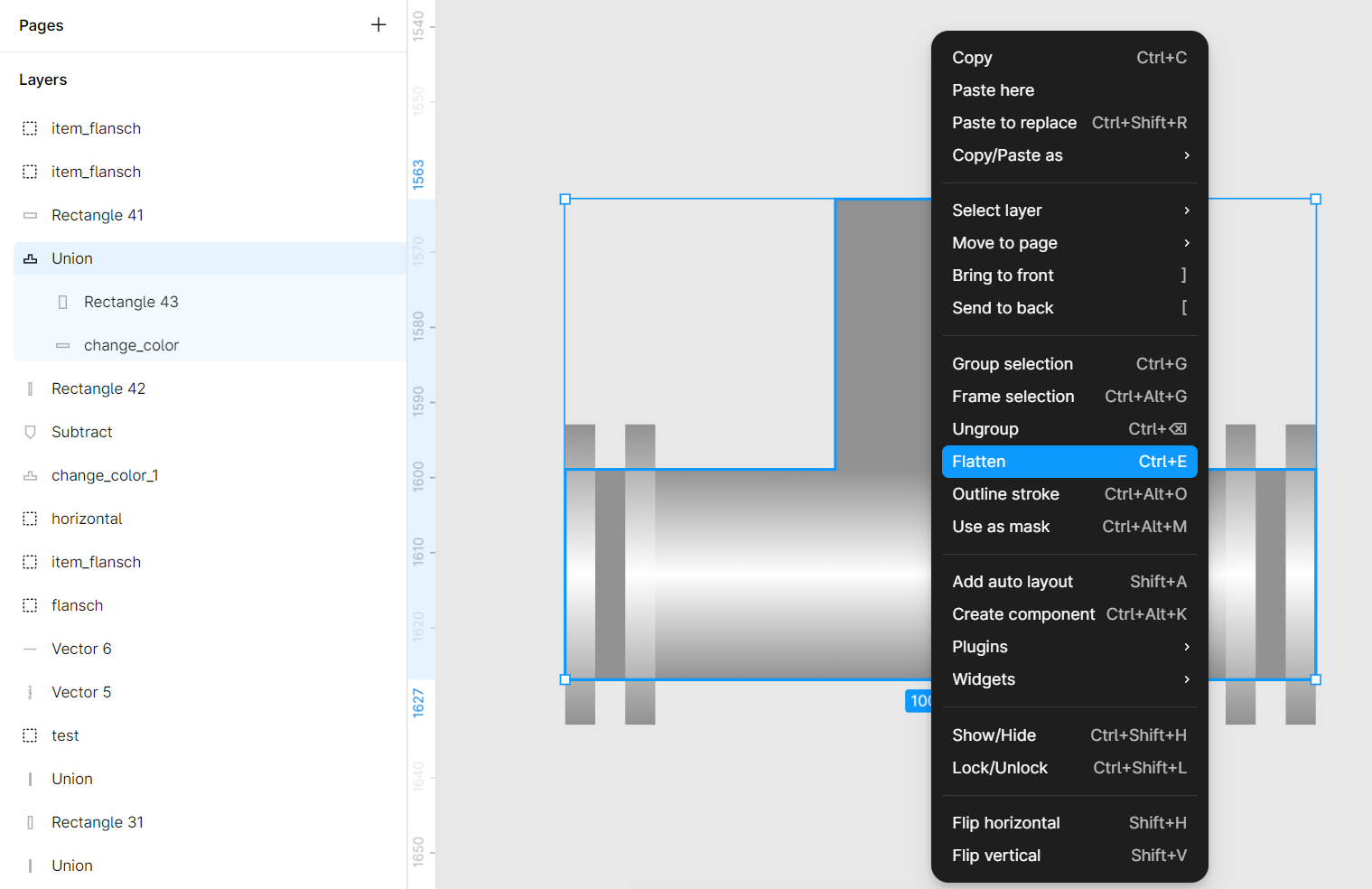Viewport: 1372px width, 889px height.
Task: Click the Rectangle 41 layer icon
Action: click(31, 215)
